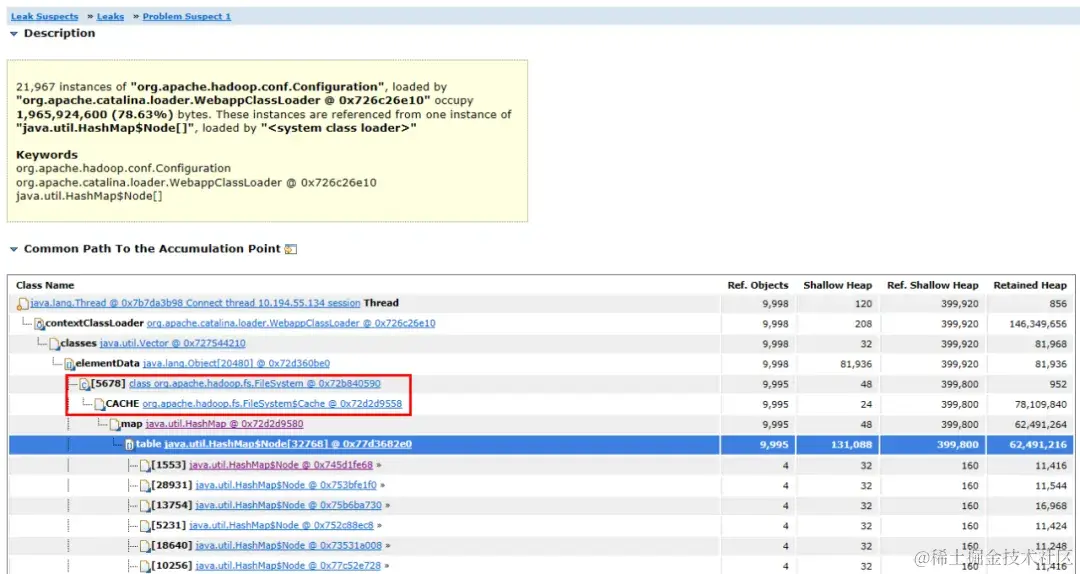1080x574 pixels.
Task: Click the Thread icon in the java.lang.Thread row
Action: [x=23, y=304]
